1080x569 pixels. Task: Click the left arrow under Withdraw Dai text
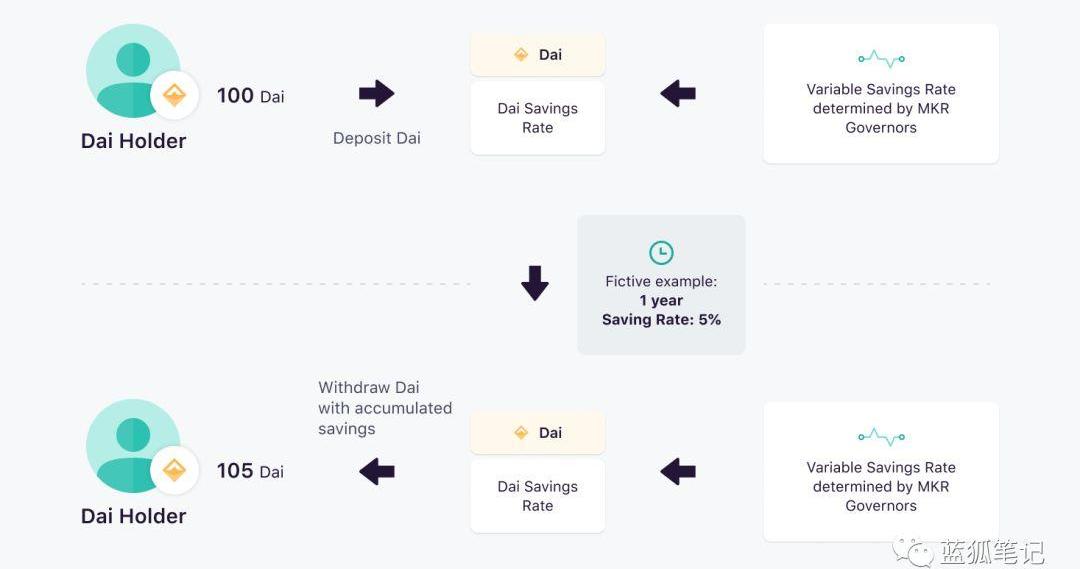(x=377, y=471)
